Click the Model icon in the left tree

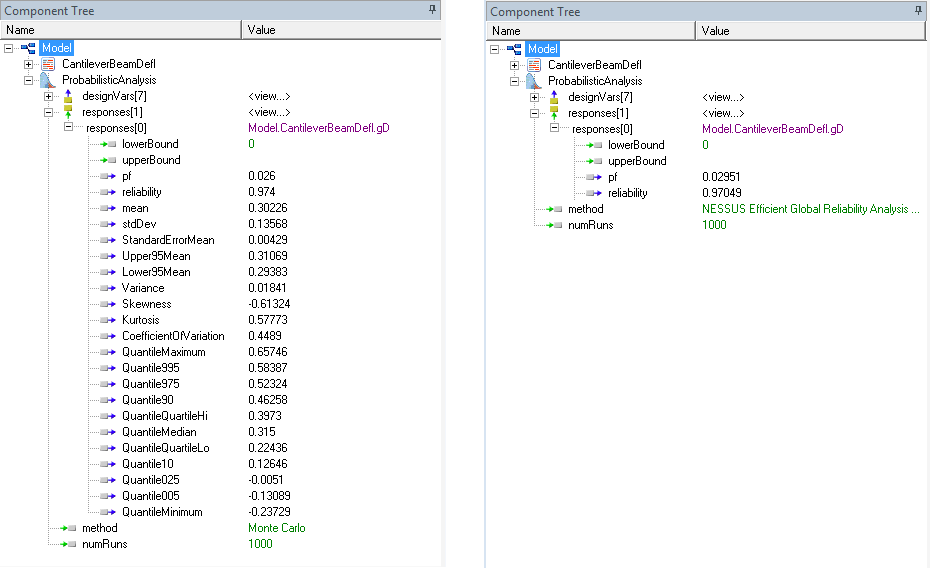pos(28,48)
